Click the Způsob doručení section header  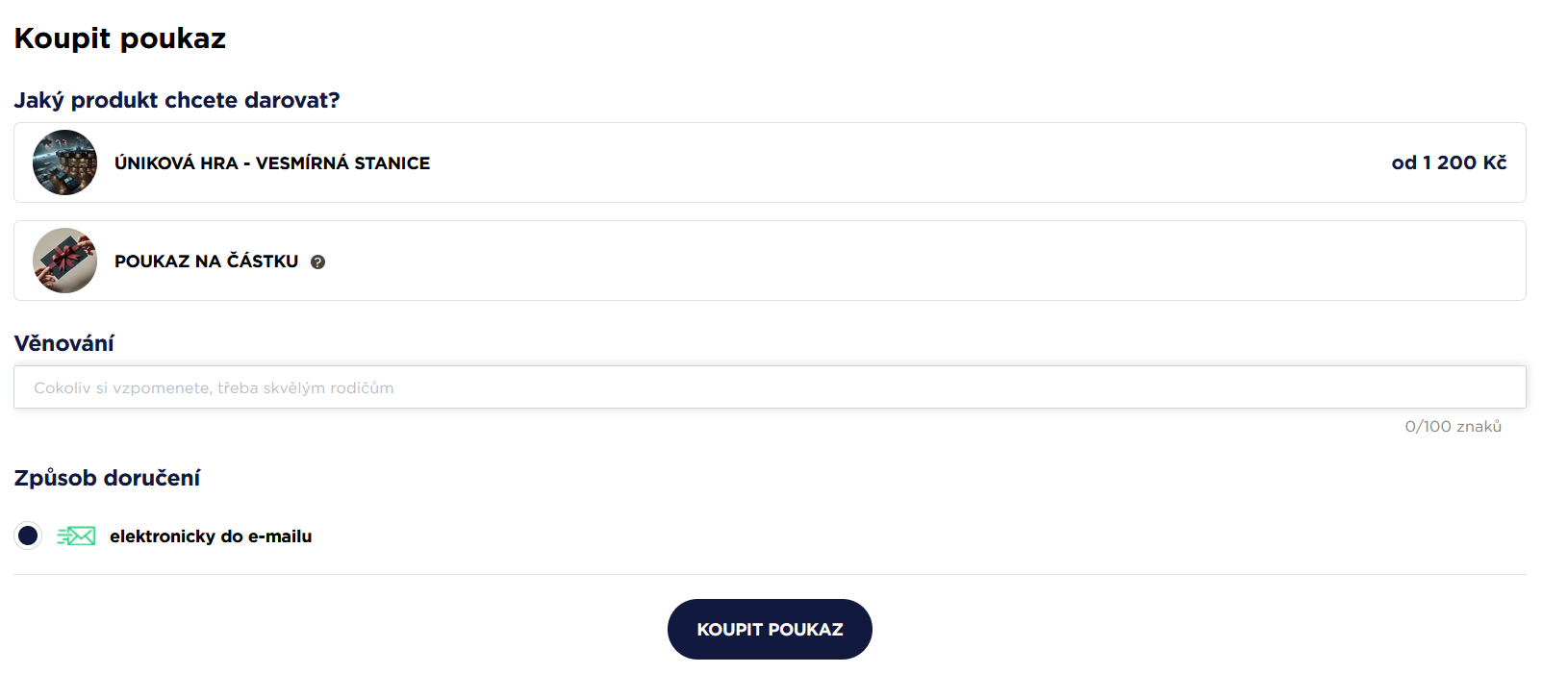click(x=107, y=477)
